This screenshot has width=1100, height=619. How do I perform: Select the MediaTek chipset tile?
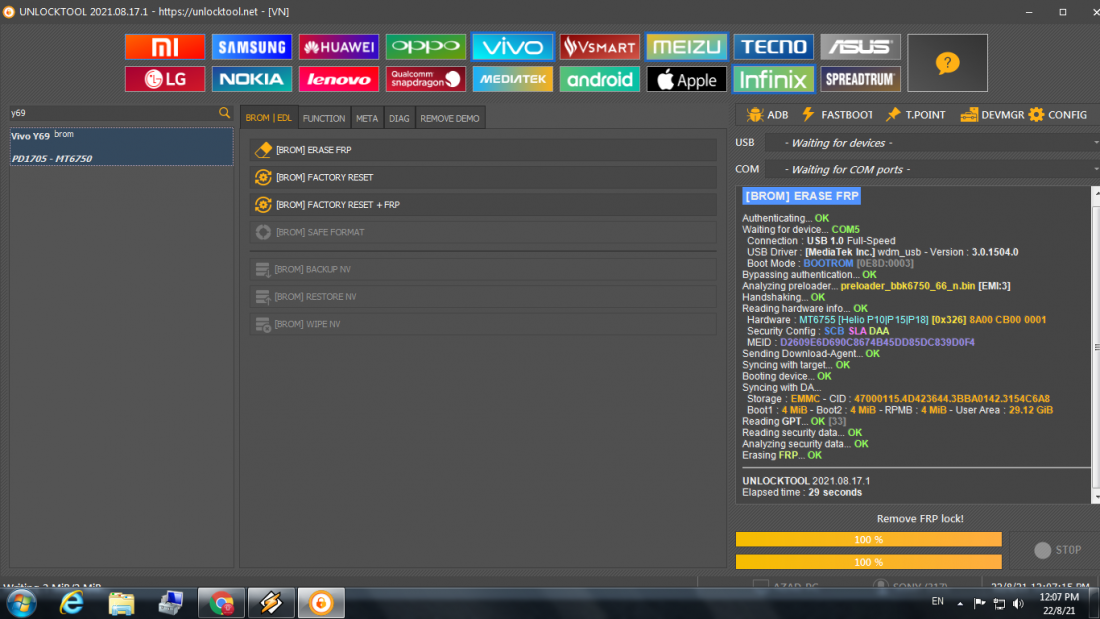pos(513,79)
